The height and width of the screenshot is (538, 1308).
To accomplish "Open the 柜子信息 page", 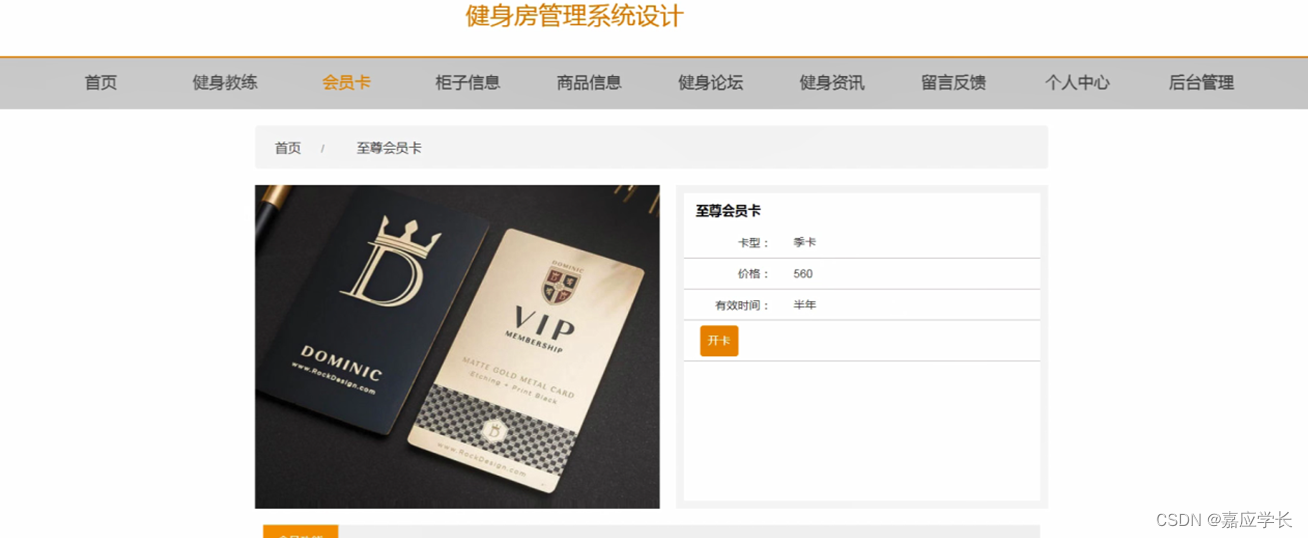I will [x=467, y=83].
